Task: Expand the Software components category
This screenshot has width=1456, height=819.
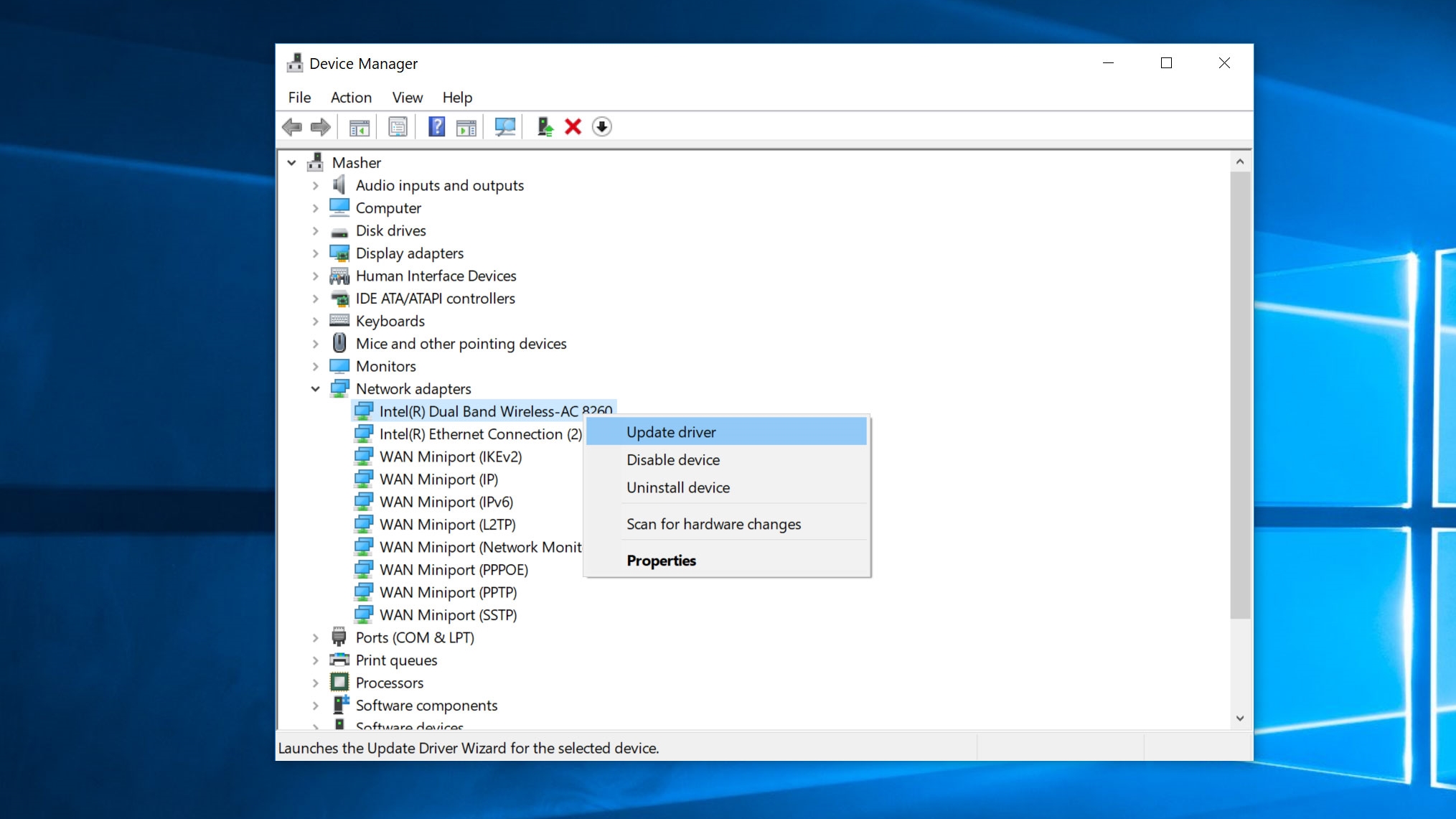Action: coord(315,706)
